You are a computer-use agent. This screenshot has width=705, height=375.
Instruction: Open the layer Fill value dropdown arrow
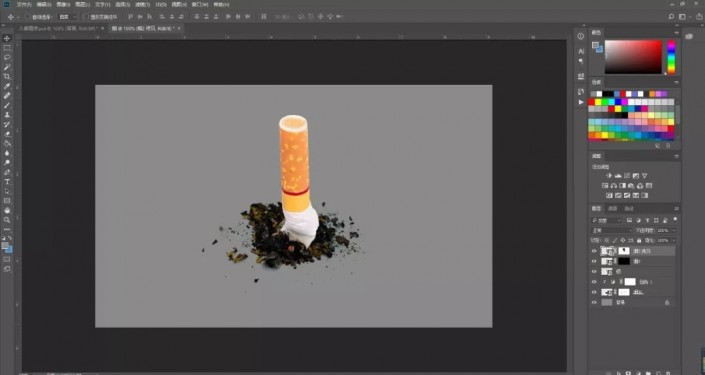tap(674, 241)
